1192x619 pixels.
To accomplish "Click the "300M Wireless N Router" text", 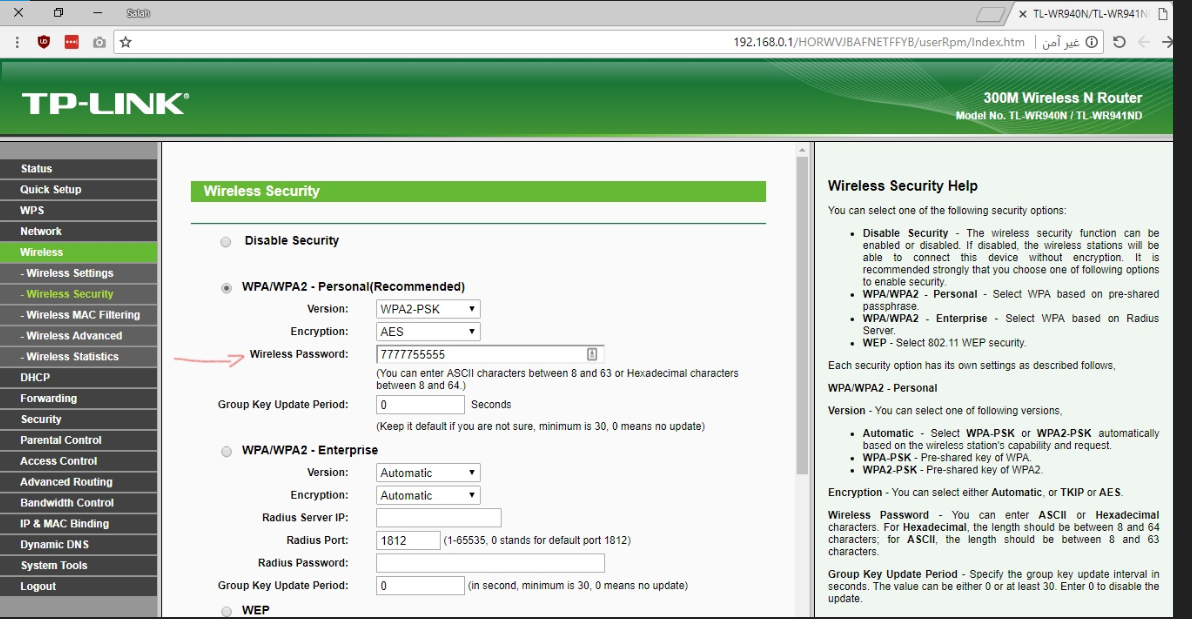I will point(1063,98).
